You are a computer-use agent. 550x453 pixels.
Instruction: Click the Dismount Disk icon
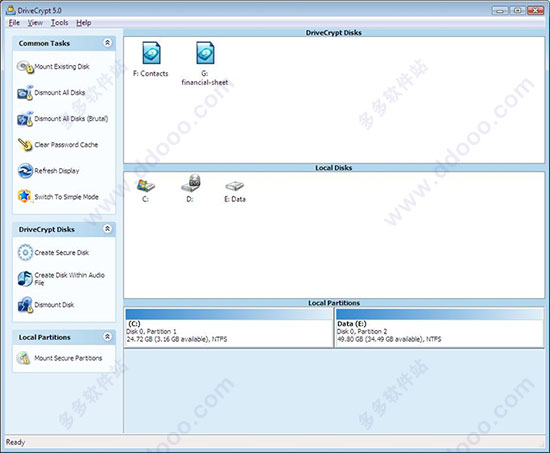(x=25, y=305)
